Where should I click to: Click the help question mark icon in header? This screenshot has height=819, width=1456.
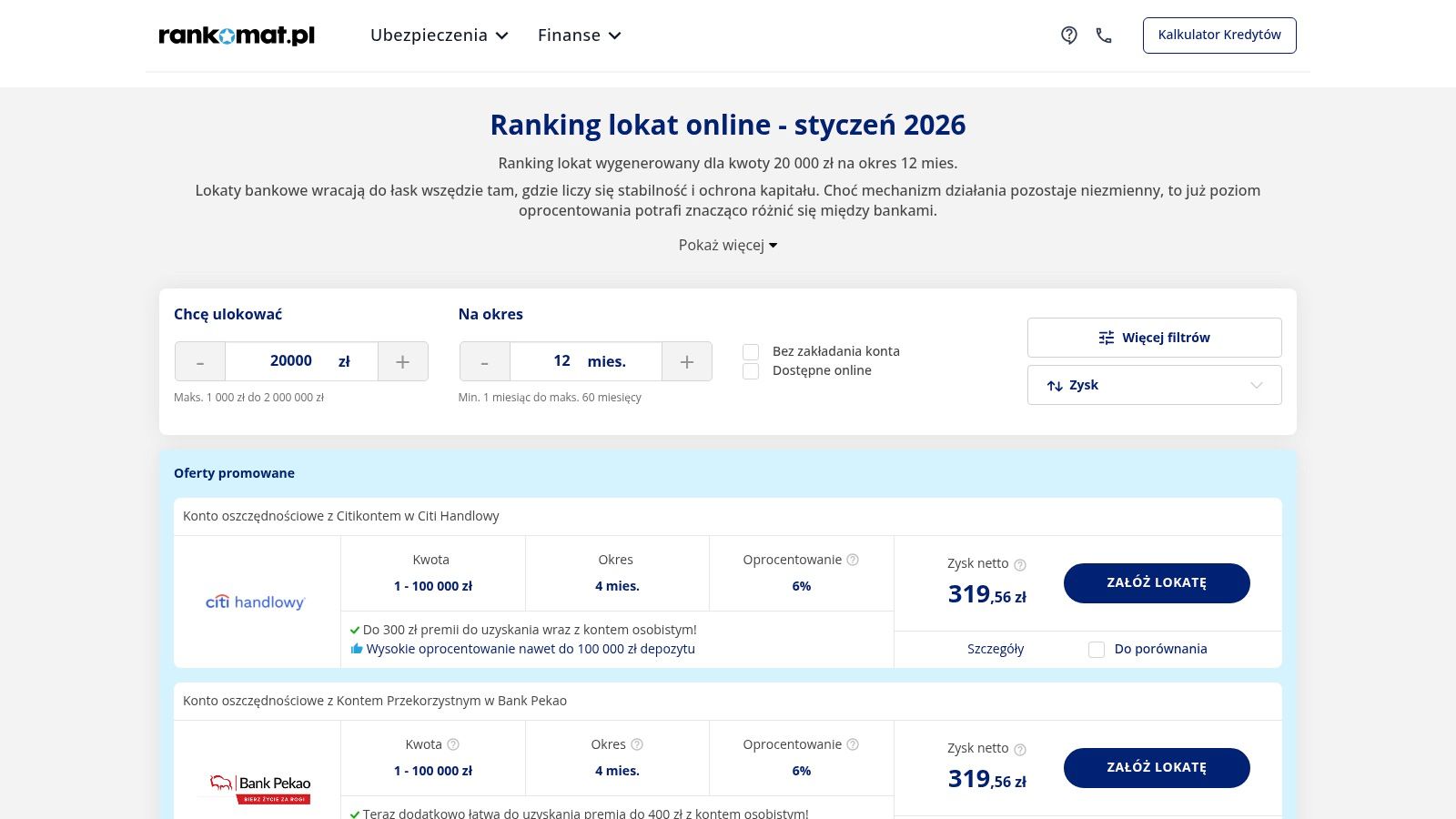click(1069, 35)
